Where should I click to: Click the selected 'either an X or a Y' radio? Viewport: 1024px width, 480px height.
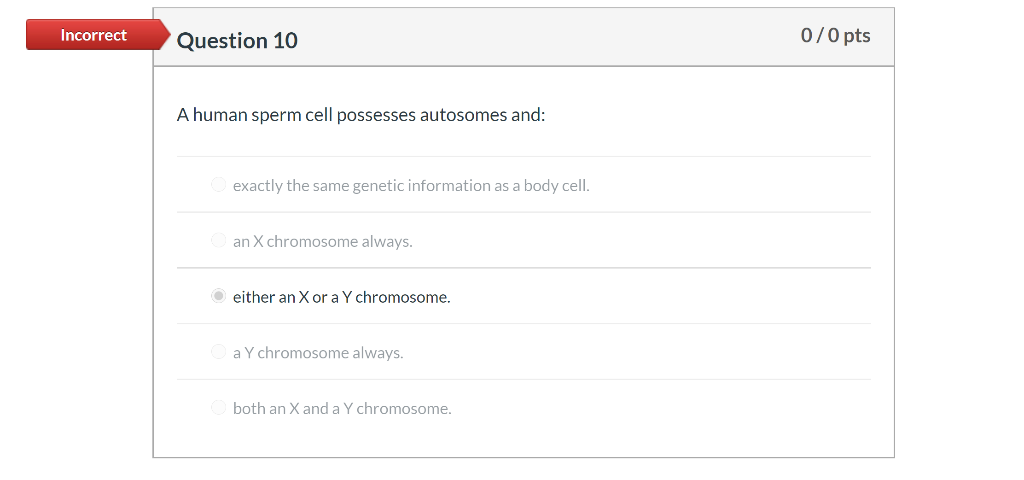[x=218, y=296]
